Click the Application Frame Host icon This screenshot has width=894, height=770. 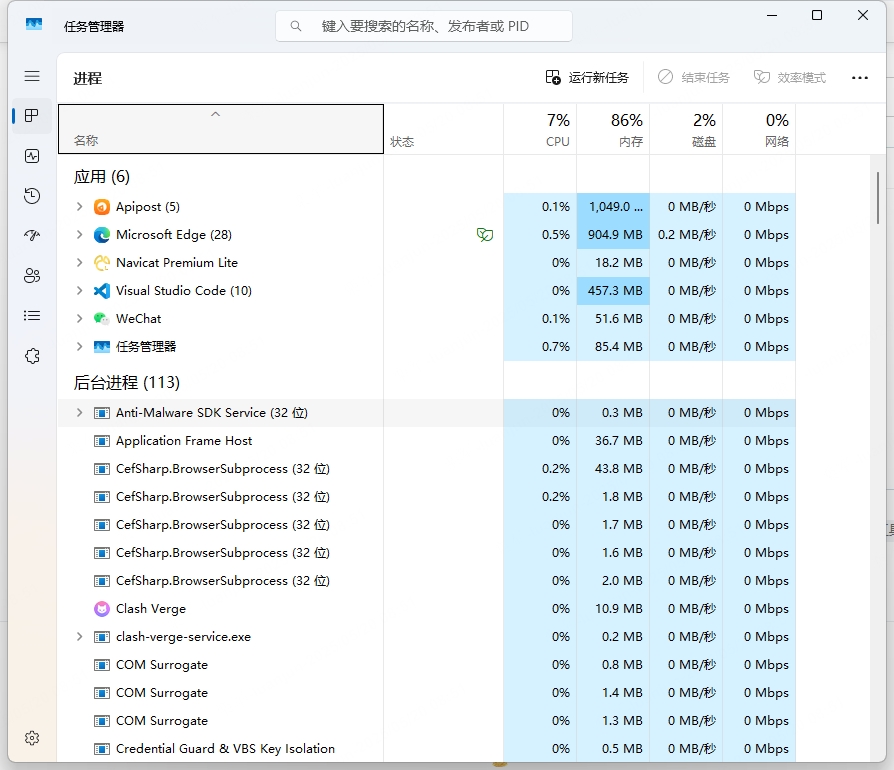point(101,441)
